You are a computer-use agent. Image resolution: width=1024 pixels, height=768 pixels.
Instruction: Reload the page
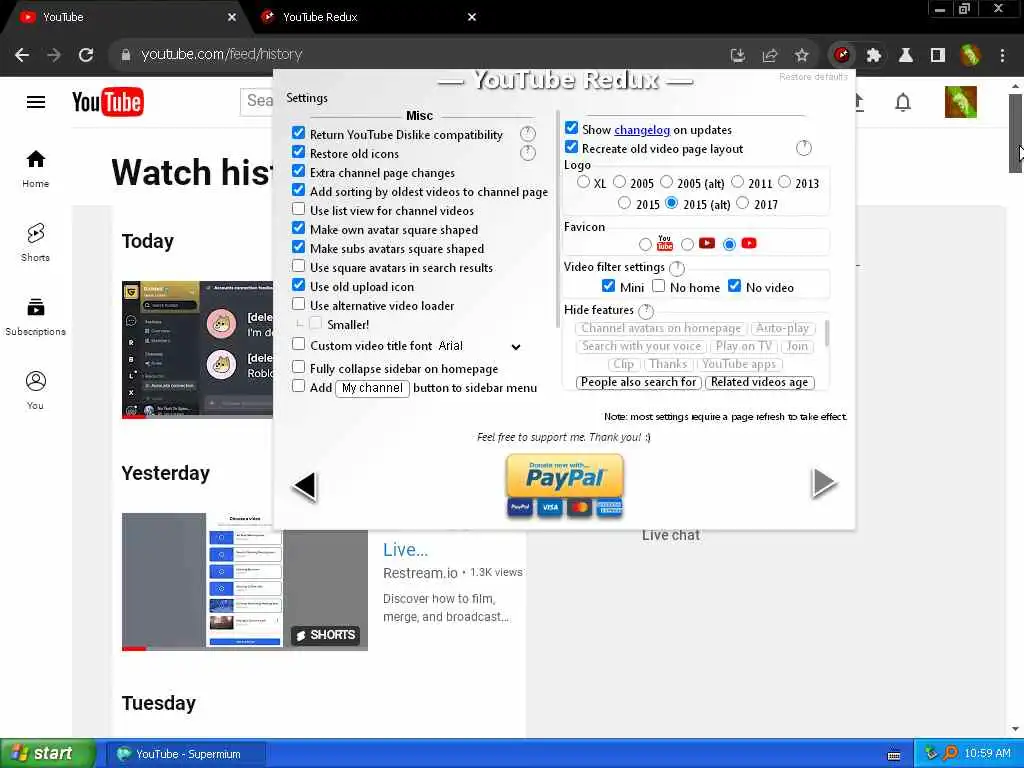(86, 55)
